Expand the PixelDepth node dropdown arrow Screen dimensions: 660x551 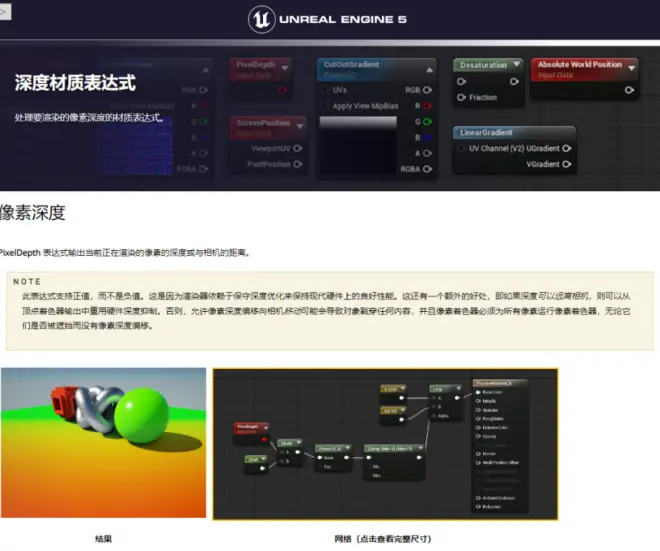click(x=284, y=69)
